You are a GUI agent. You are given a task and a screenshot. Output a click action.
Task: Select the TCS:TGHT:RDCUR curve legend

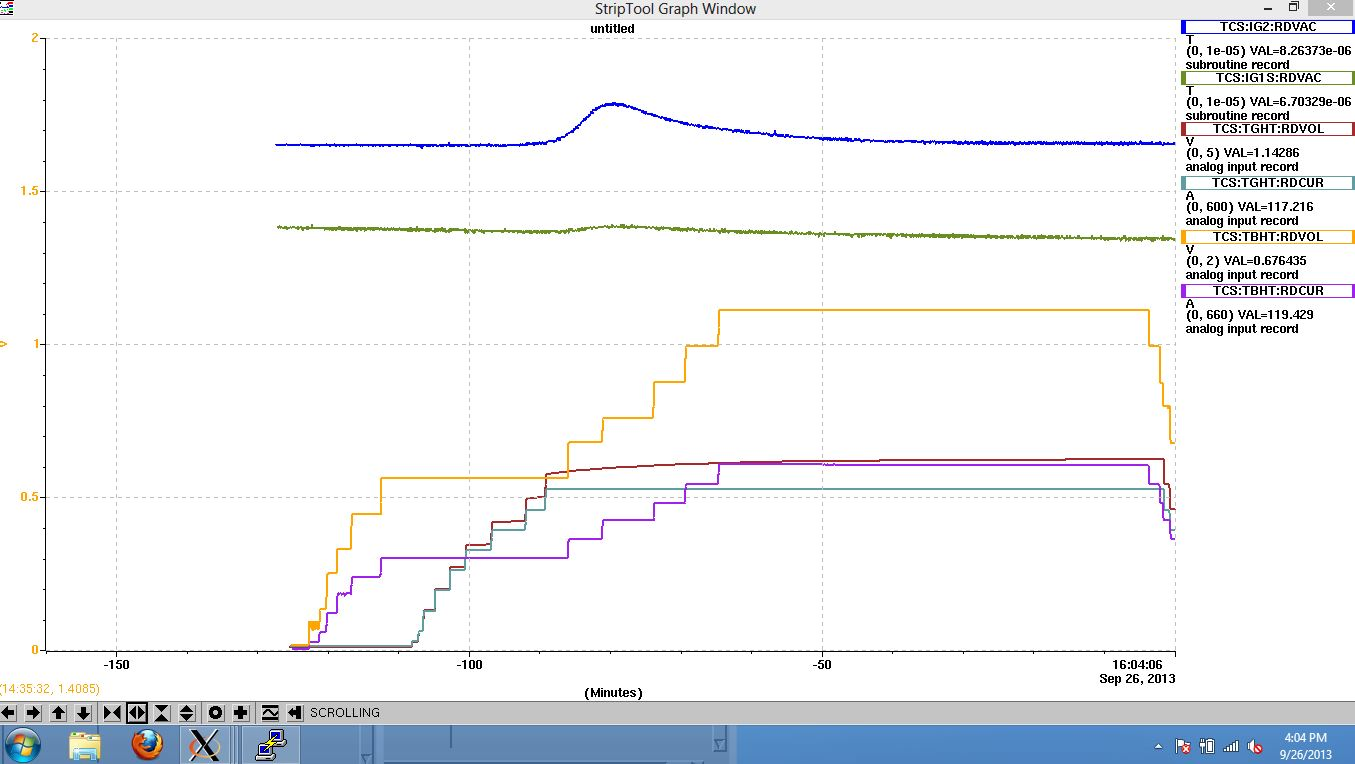coord(1267,183)
